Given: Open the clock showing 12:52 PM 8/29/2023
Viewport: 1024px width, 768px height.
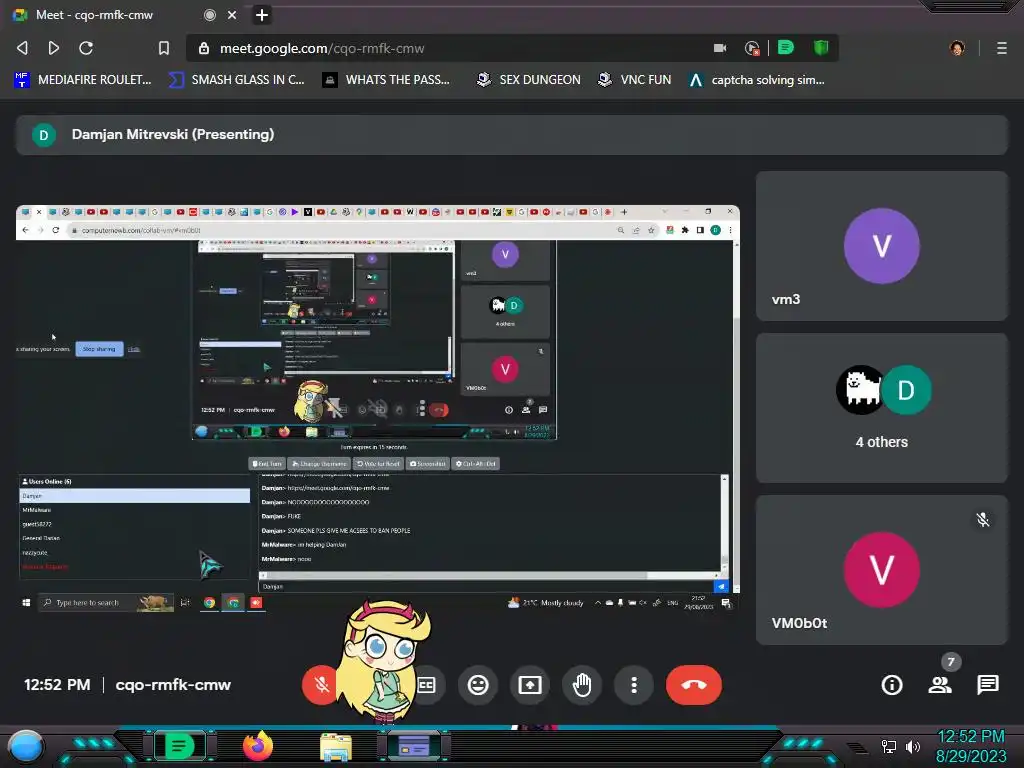Looking at the screenshot, I should (971, 746).
